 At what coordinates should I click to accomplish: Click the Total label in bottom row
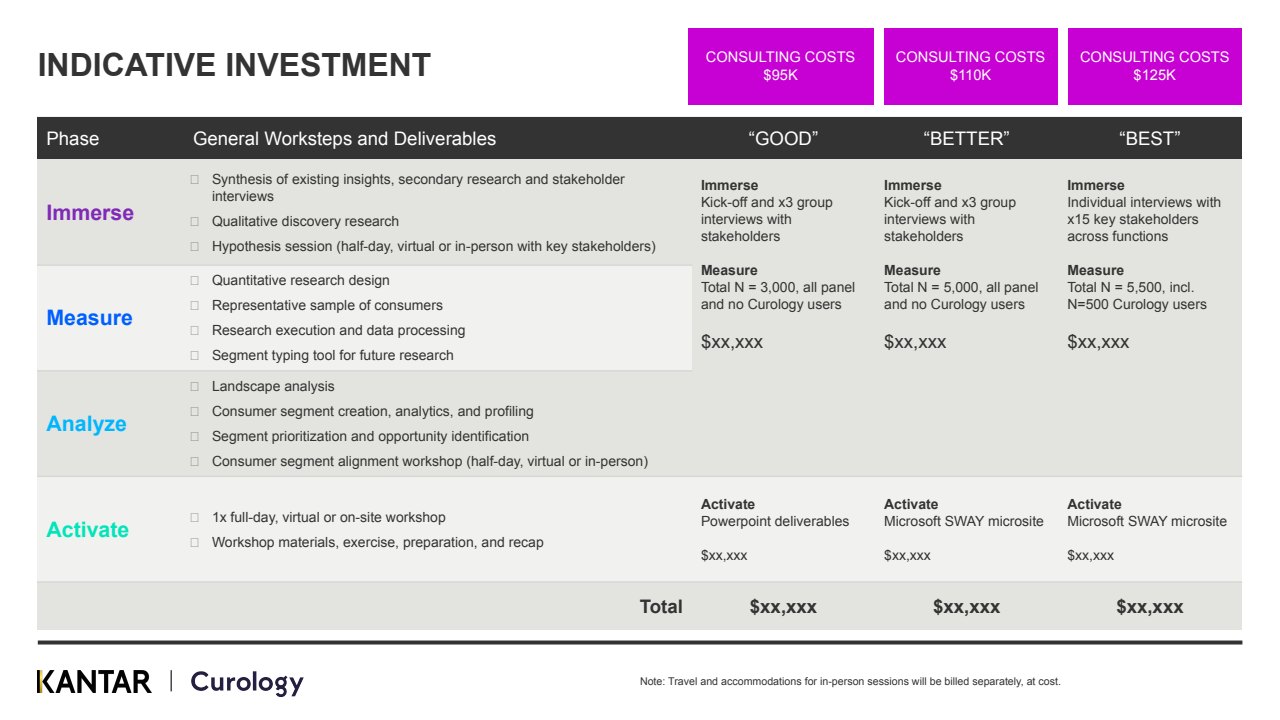point(661,606)
